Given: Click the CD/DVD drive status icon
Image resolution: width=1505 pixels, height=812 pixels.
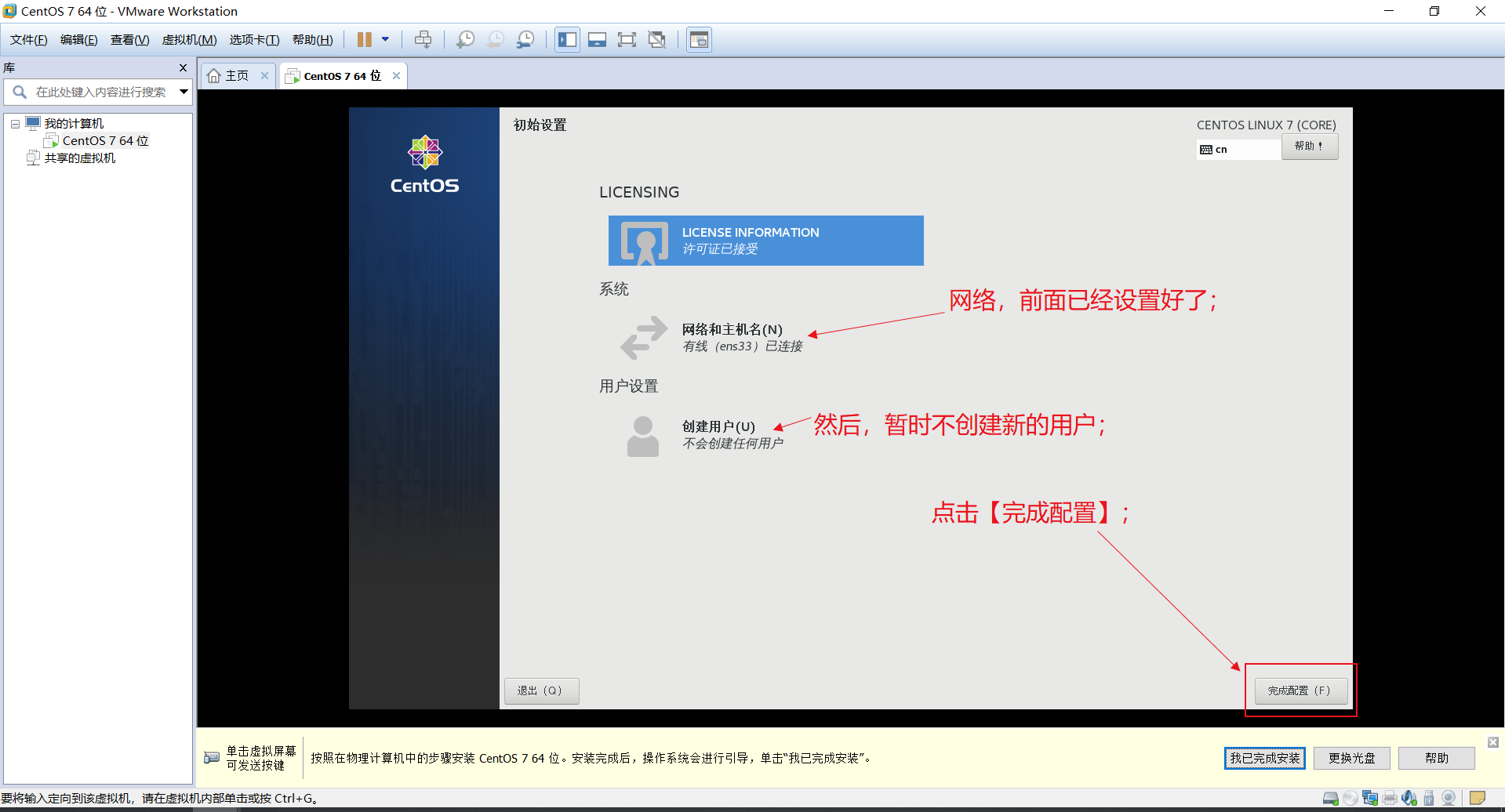Looking at the screenshot, I should pyautogui.click(x=1351, y=799).
